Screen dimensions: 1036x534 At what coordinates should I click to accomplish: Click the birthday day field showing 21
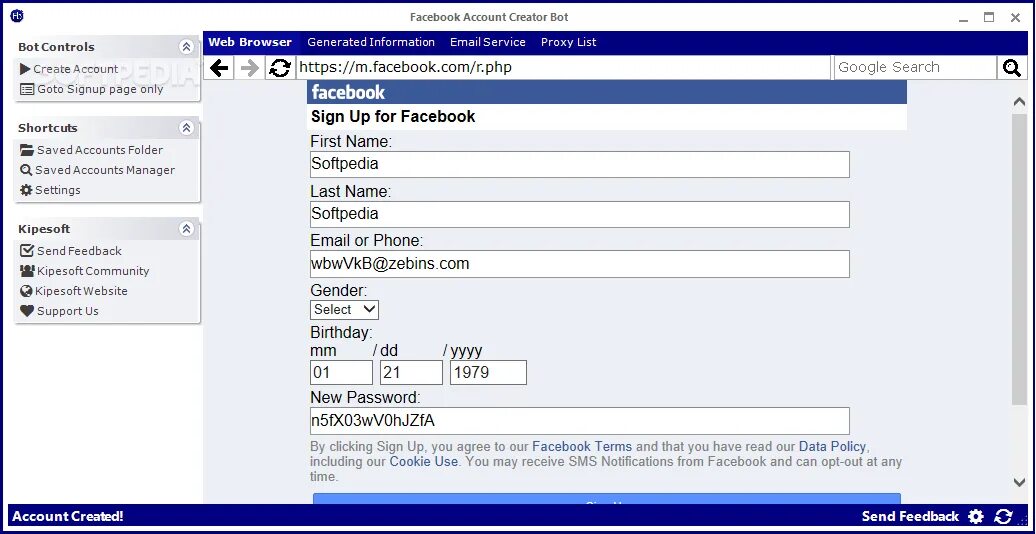click(x=411, y=372)
